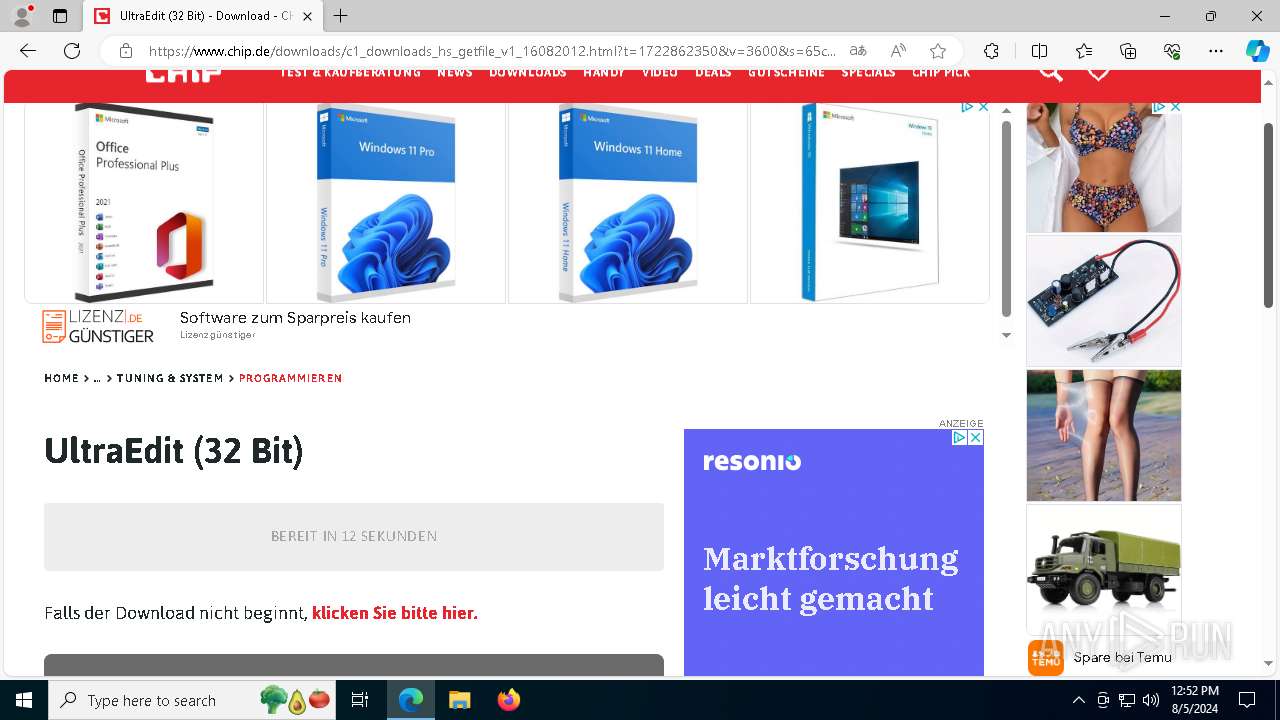The width and height of the screenshot is (1280, 720).
Task: Enable split screen view
Action: 1039,51
